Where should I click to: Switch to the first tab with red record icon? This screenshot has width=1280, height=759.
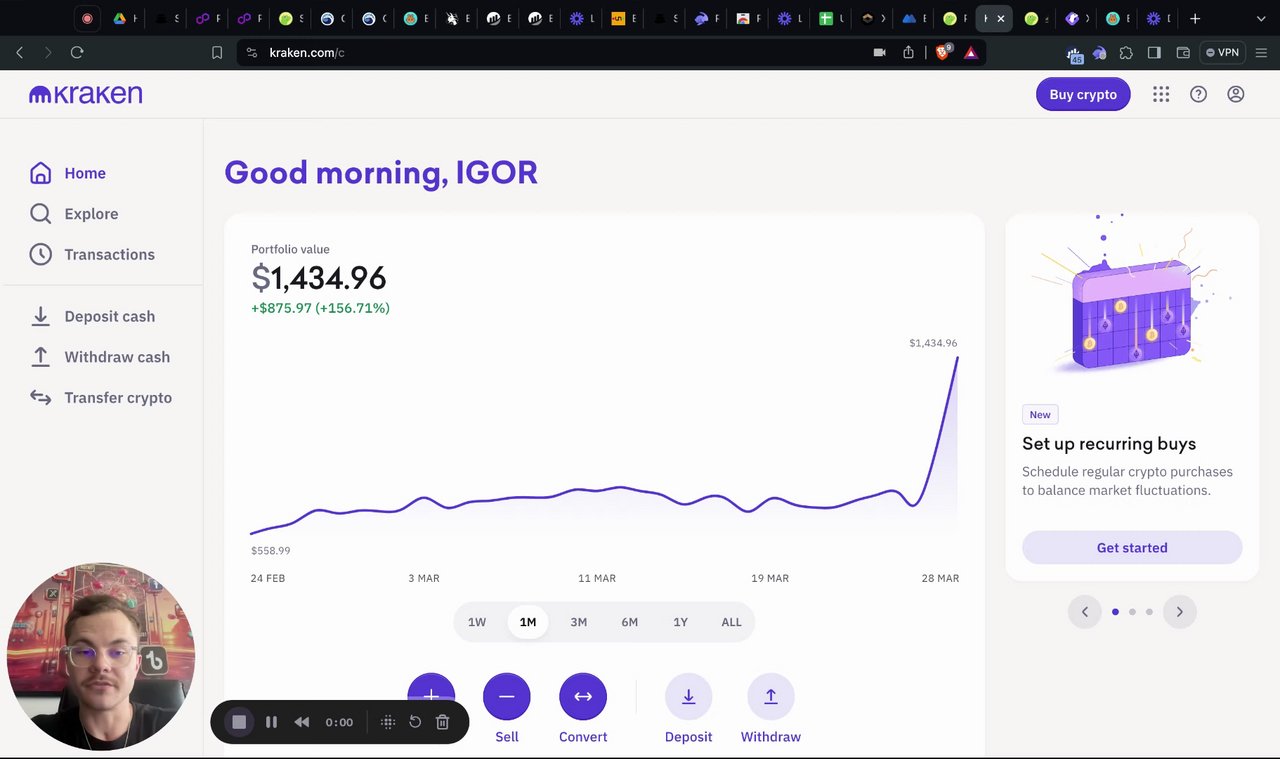[x=87, y=18]
